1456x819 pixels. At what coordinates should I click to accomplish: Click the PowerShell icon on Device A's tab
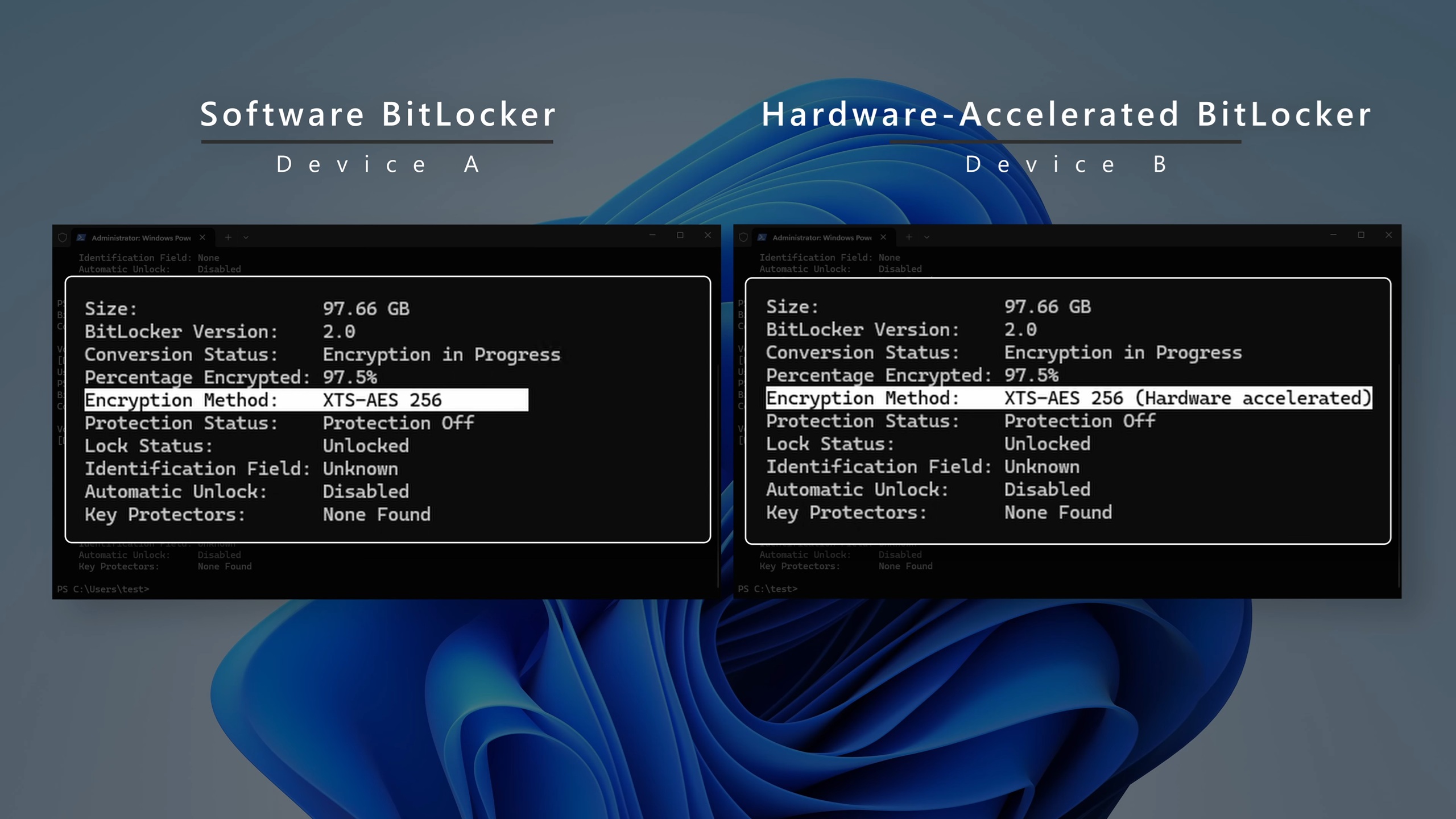(81, 237)
